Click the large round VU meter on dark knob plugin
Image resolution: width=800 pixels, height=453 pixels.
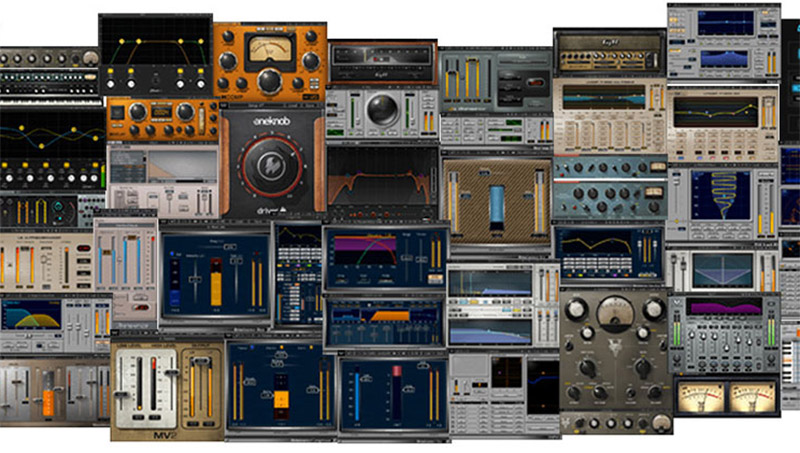(x=615, y=314)
